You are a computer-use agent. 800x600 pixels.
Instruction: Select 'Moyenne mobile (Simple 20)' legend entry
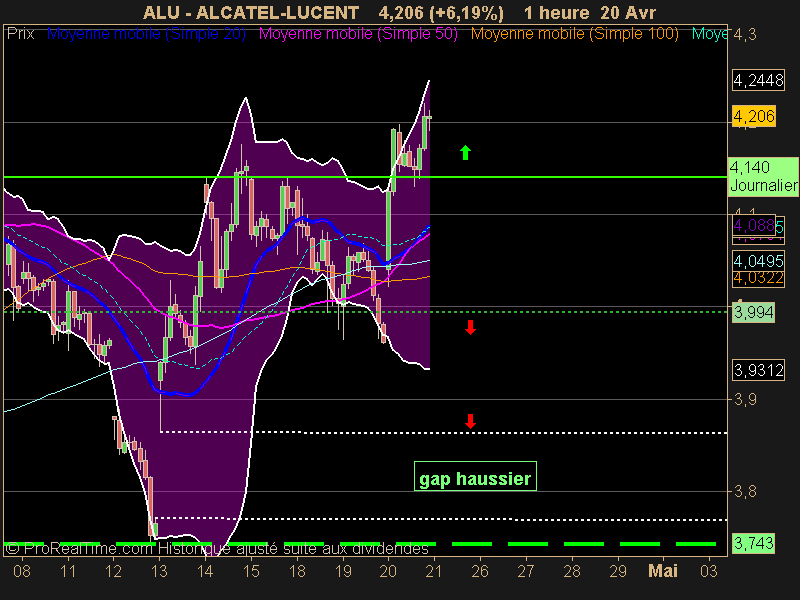click(x=146, y=34)
